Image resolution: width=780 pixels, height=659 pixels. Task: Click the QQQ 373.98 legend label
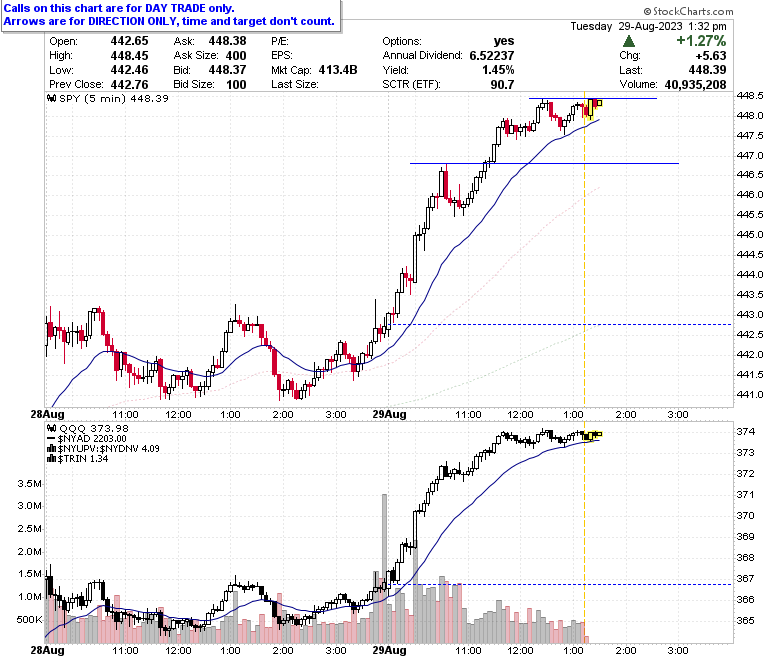[94, 428]
